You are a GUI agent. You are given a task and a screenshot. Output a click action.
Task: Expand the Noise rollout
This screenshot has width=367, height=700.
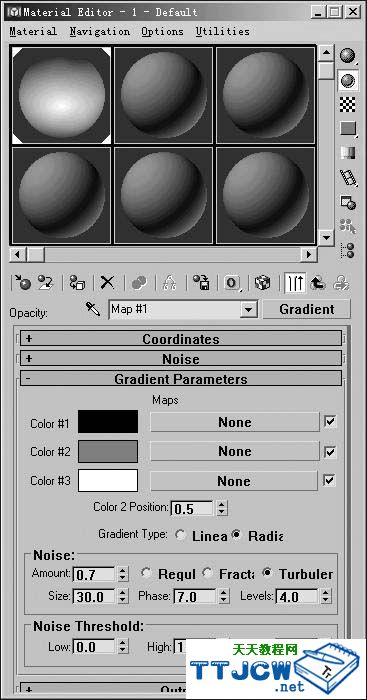pyautogui.click(x=181, y=358)
